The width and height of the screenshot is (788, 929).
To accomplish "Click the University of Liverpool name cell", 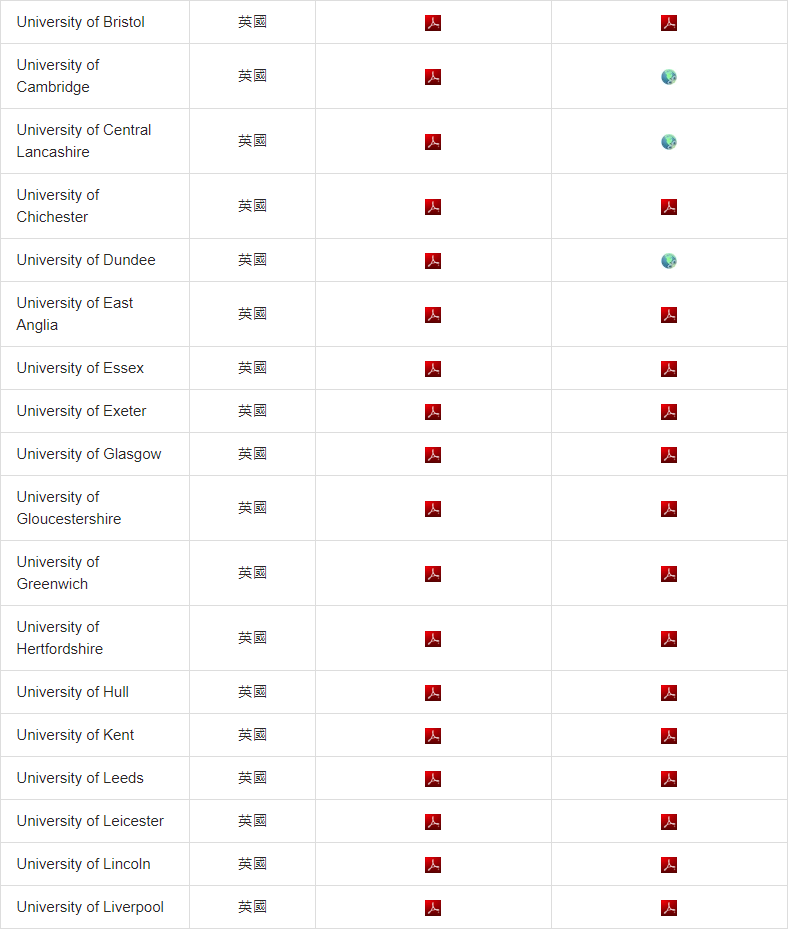I will coord(95,907).
